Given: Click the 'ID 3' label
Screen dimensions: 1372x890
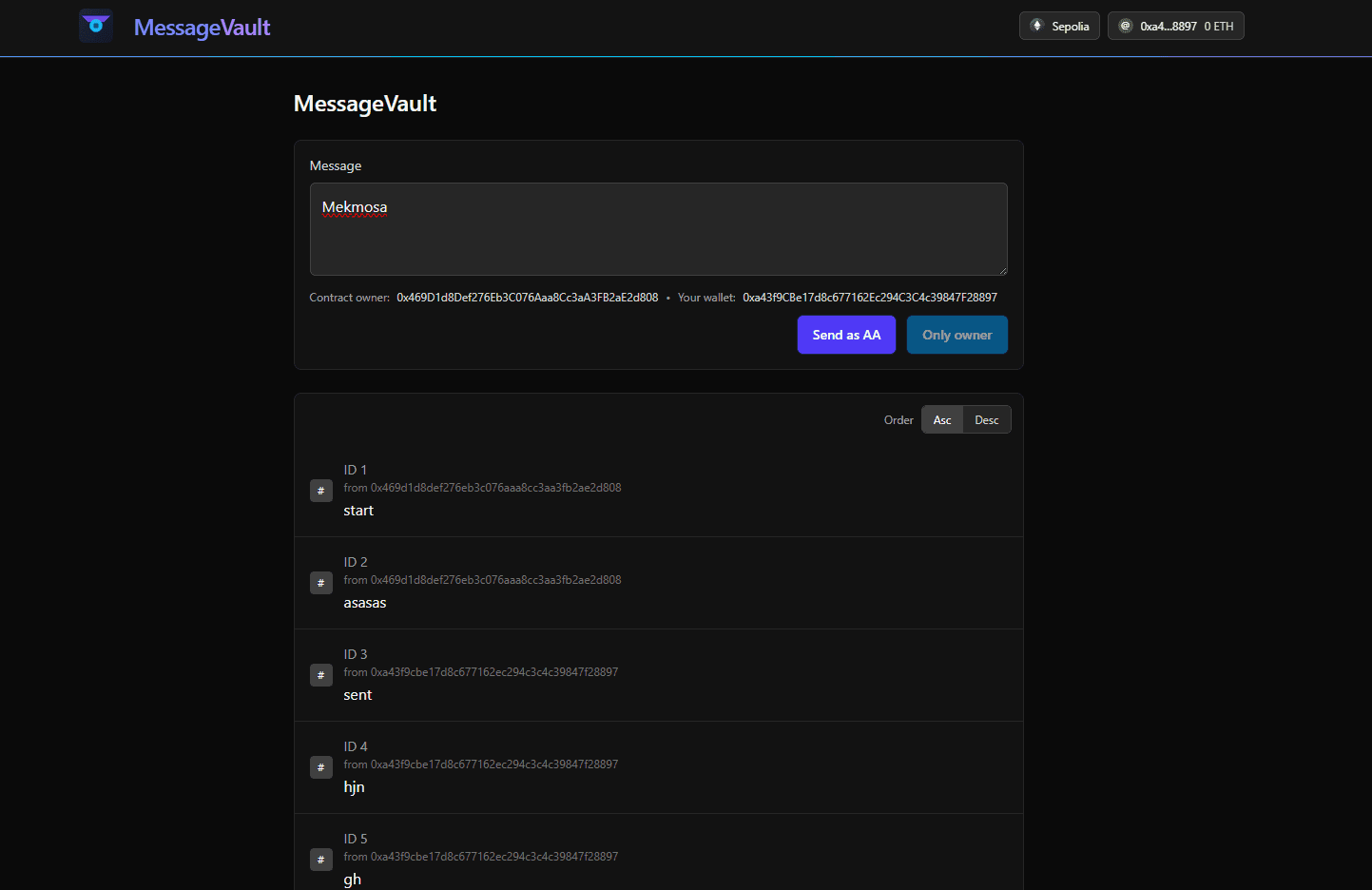Looking at the screenshot, I should click(355, 654).
